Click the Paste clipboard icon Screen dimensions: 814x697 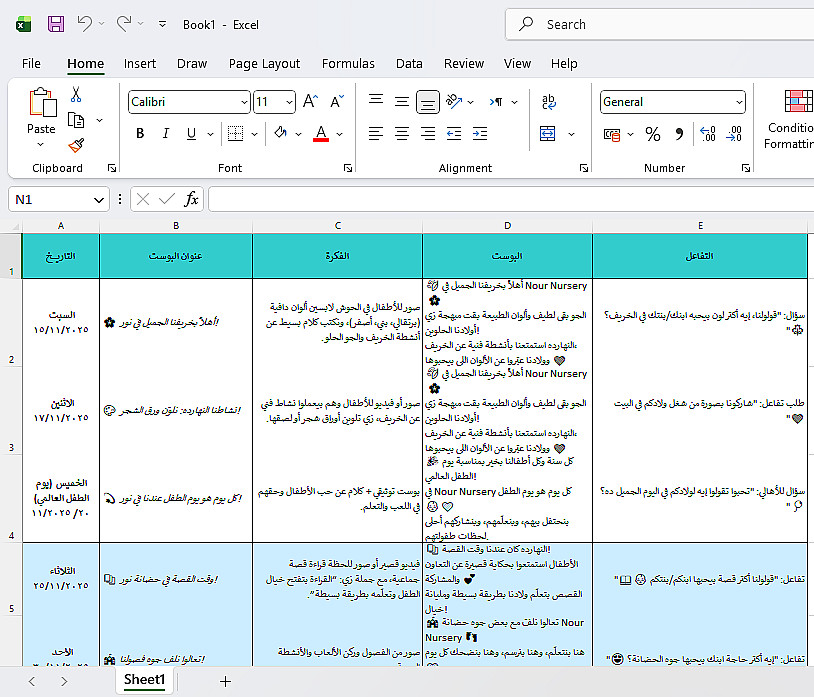click(43, 102)
